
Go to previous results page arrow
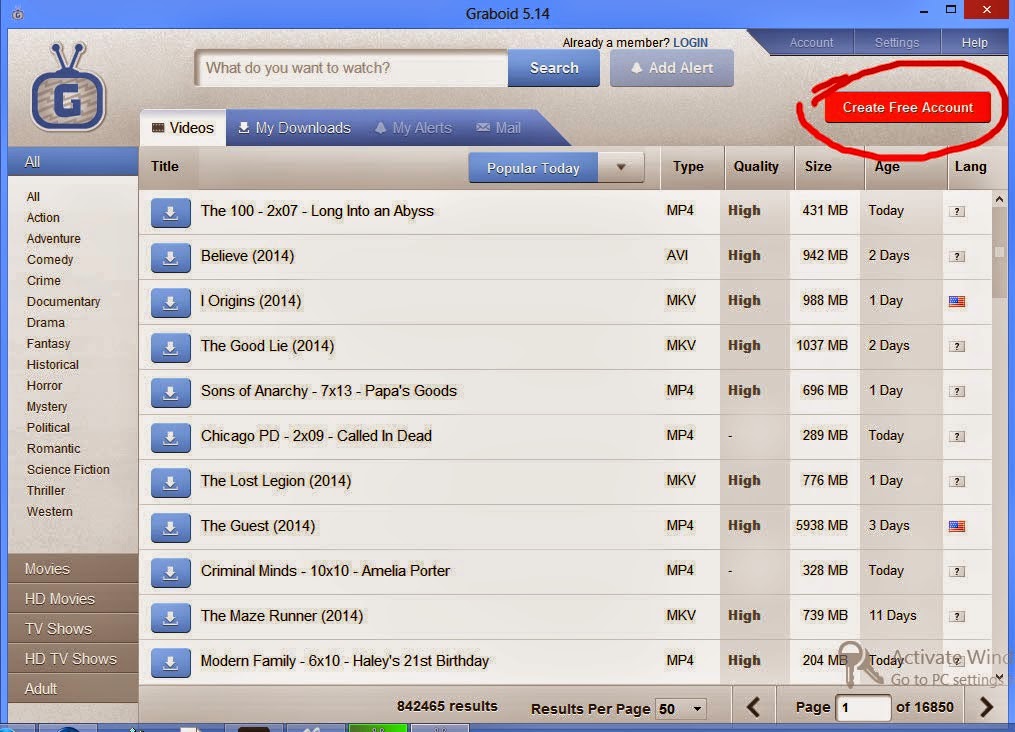(753, 707)
